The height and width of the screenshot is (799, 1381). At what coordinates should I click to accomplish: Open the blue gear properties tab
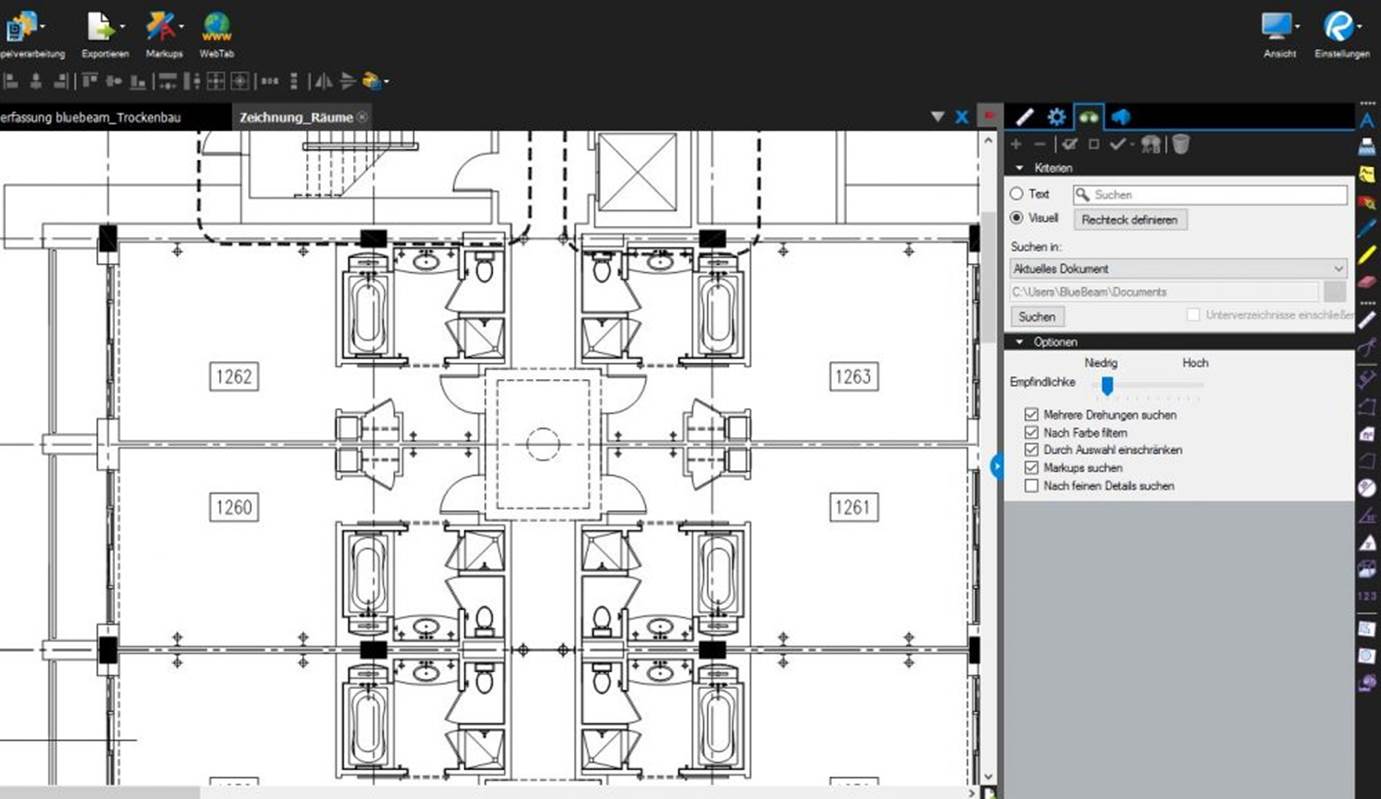[1056, 117]
